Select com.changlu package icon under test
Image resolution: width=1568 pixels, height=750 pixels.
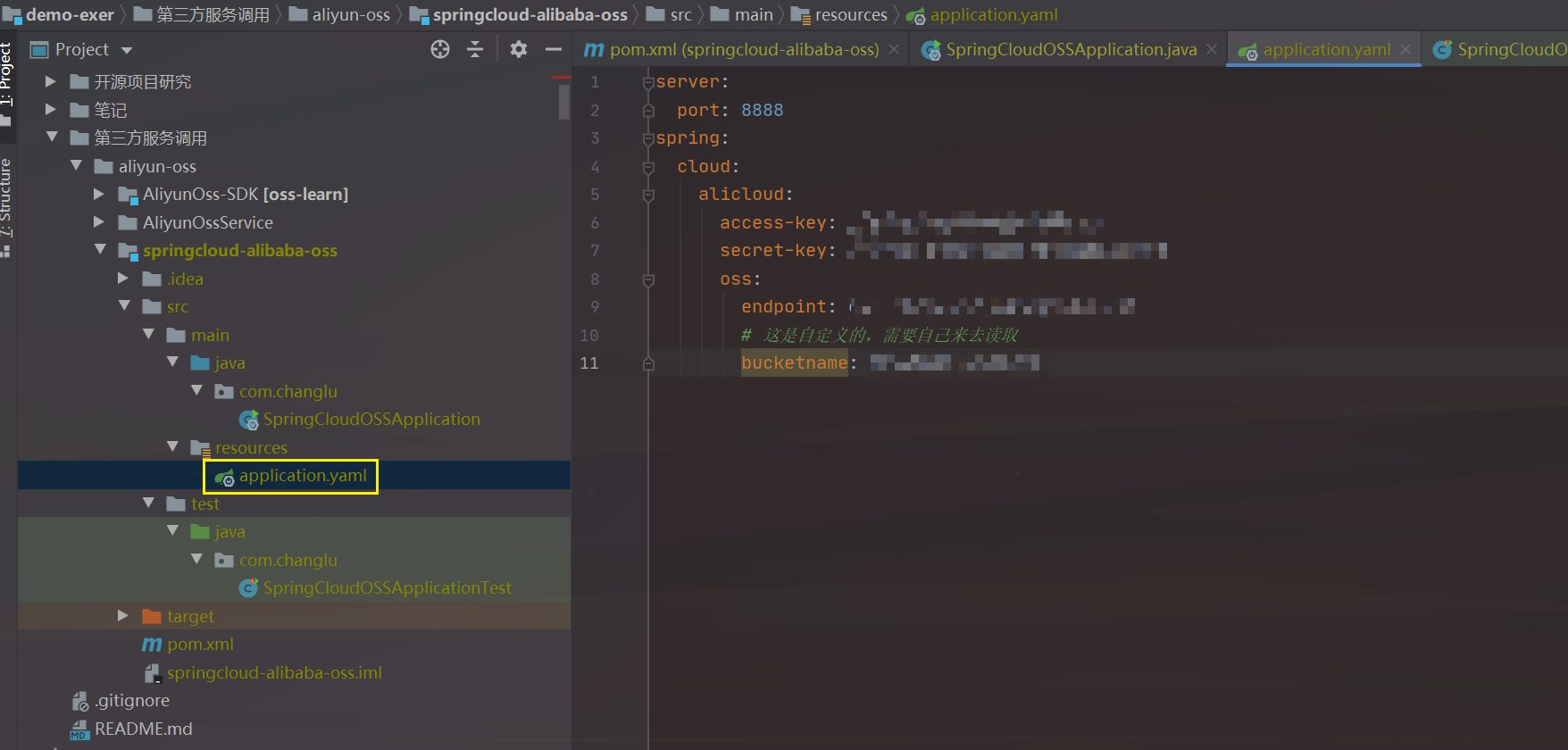point(224,560)
